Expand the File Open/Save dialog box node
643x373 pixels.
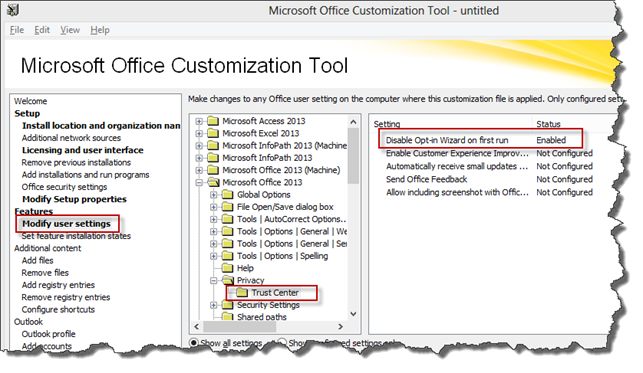coord(214,207)
